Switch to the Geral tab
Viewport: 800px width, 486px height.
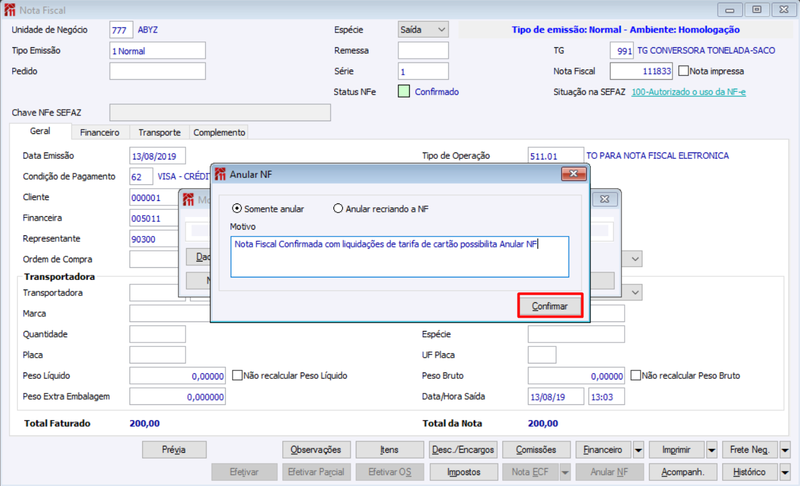[40, 131]
